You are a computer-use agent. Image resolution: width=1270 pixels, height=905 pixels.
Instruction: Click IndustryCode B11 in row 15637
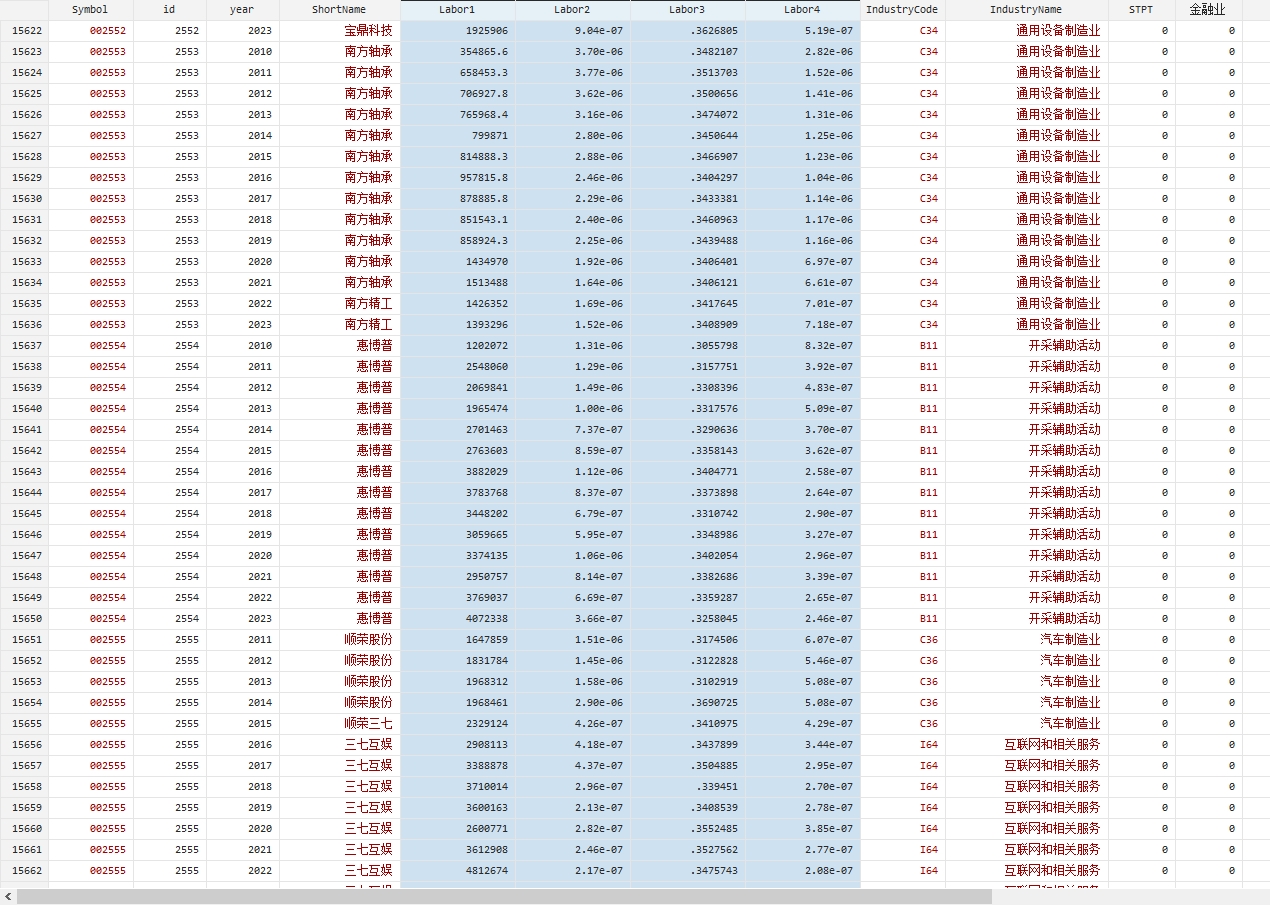coord(929,346)
